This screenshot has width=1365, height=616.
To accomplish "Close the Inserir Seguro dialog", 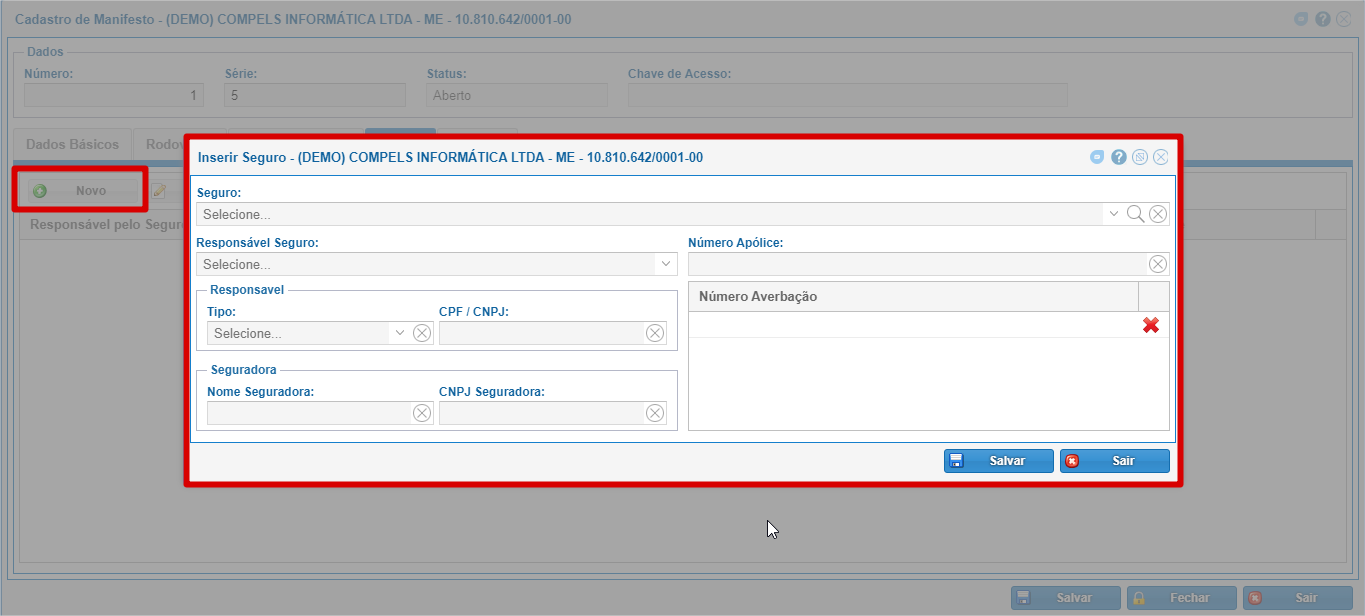I will coord(1161,157).
